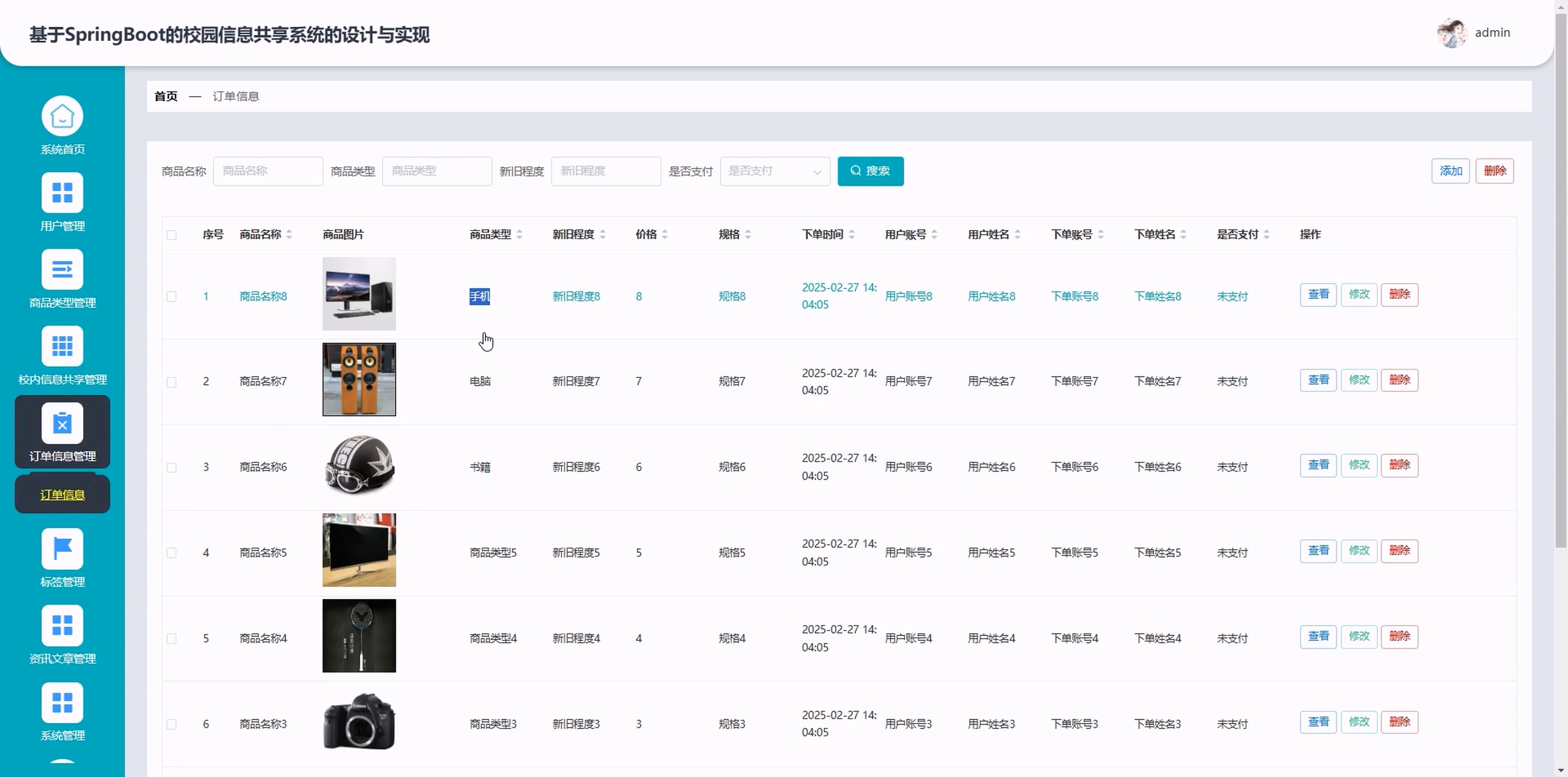The width and height of the screenshot is (1568, 777).
Task: Sort by the 下单时间 column arrows
Action: pos(852,234)
